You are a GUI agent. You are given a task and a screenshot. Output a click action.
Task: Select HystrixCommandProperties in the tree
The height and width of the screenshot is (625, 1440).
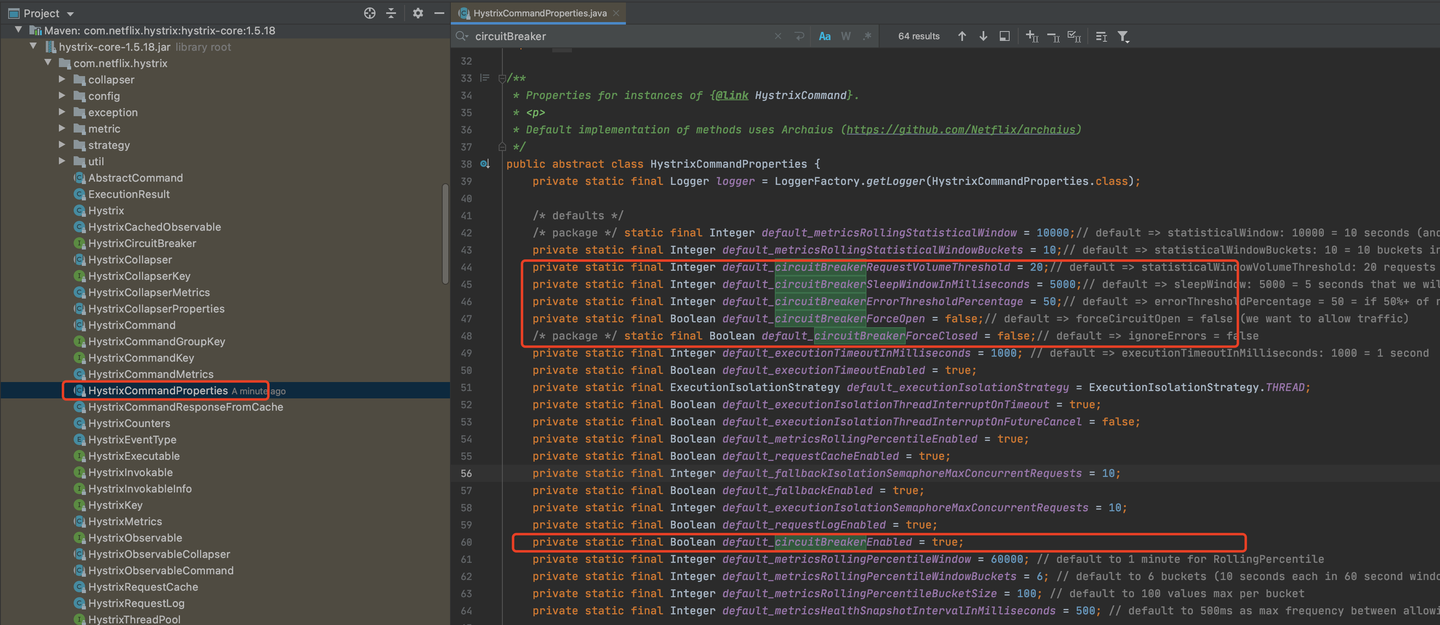pos(158,391)
